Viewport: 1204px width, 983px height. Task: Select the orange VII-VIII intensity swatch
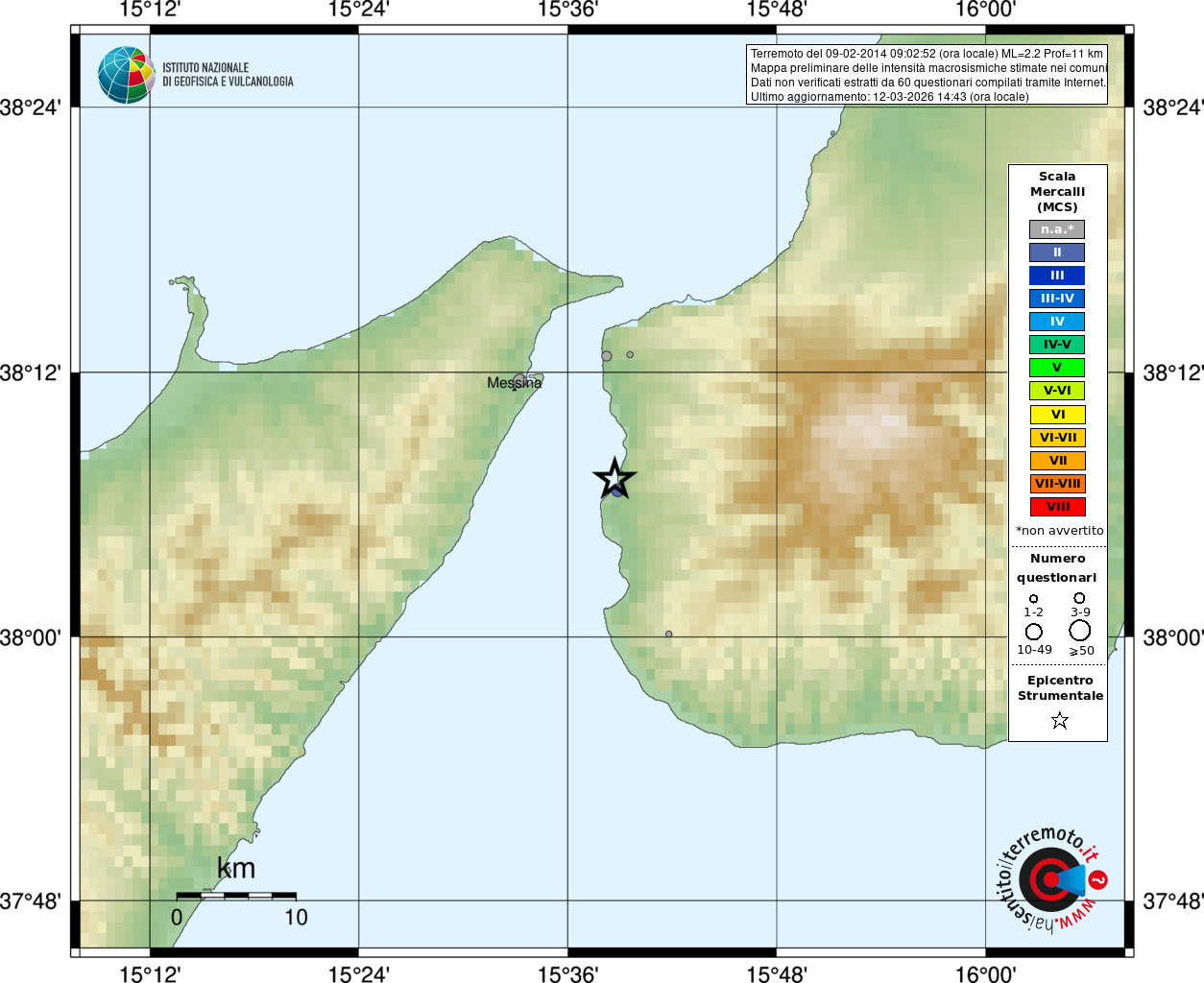coord(1057,484)
